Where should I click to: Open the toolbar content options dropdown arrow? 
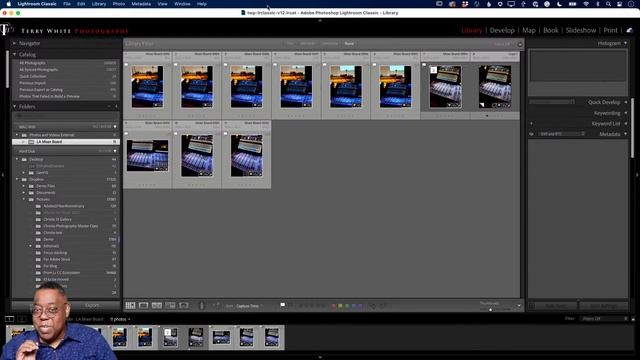(x=519, y=305)
